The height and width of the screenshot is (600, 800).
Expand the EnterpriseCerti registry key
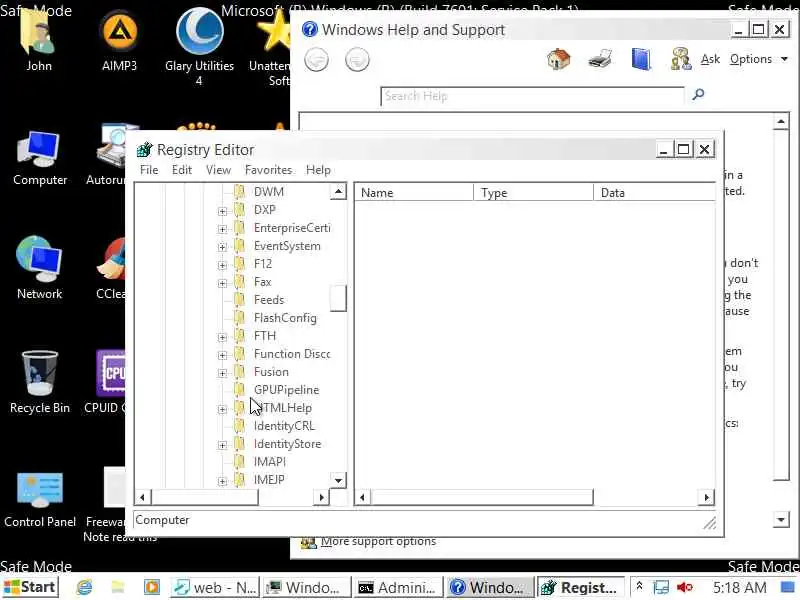(222, 229)
